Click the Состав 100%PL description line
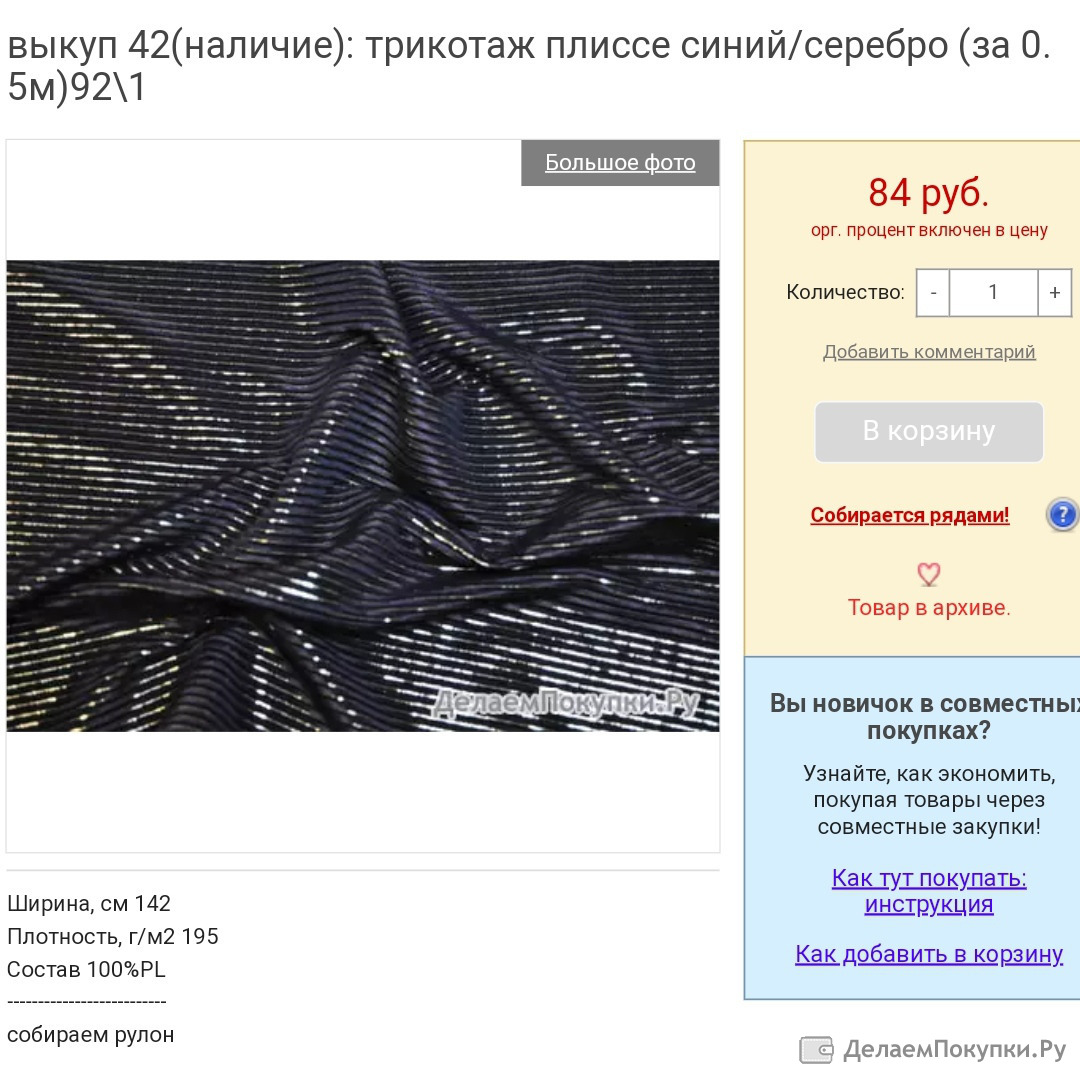The width and height of the screenshot is (1080, 1079). pos(86,970)
